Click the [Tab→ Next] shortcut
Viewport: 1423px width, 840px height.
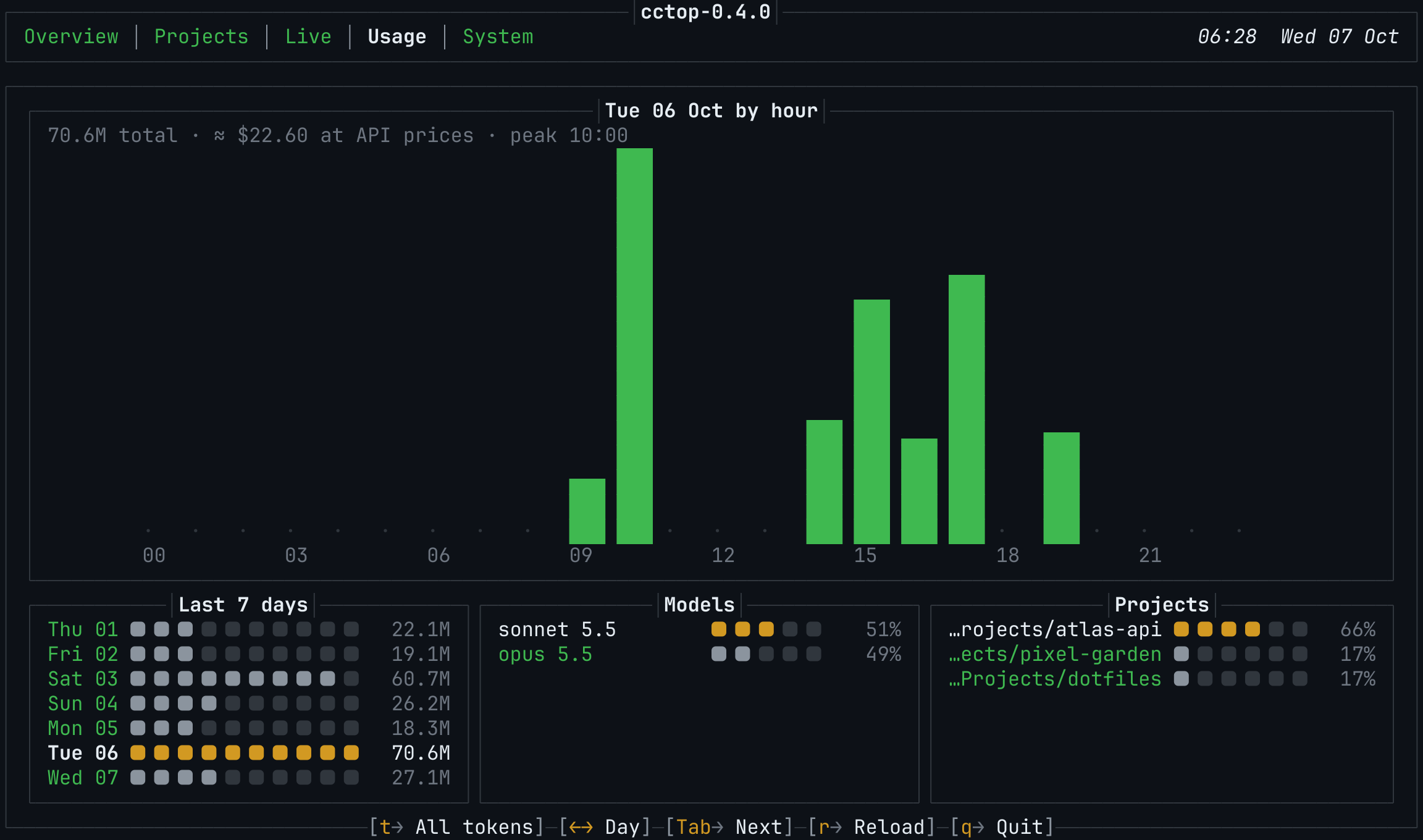tap(729, 827)
